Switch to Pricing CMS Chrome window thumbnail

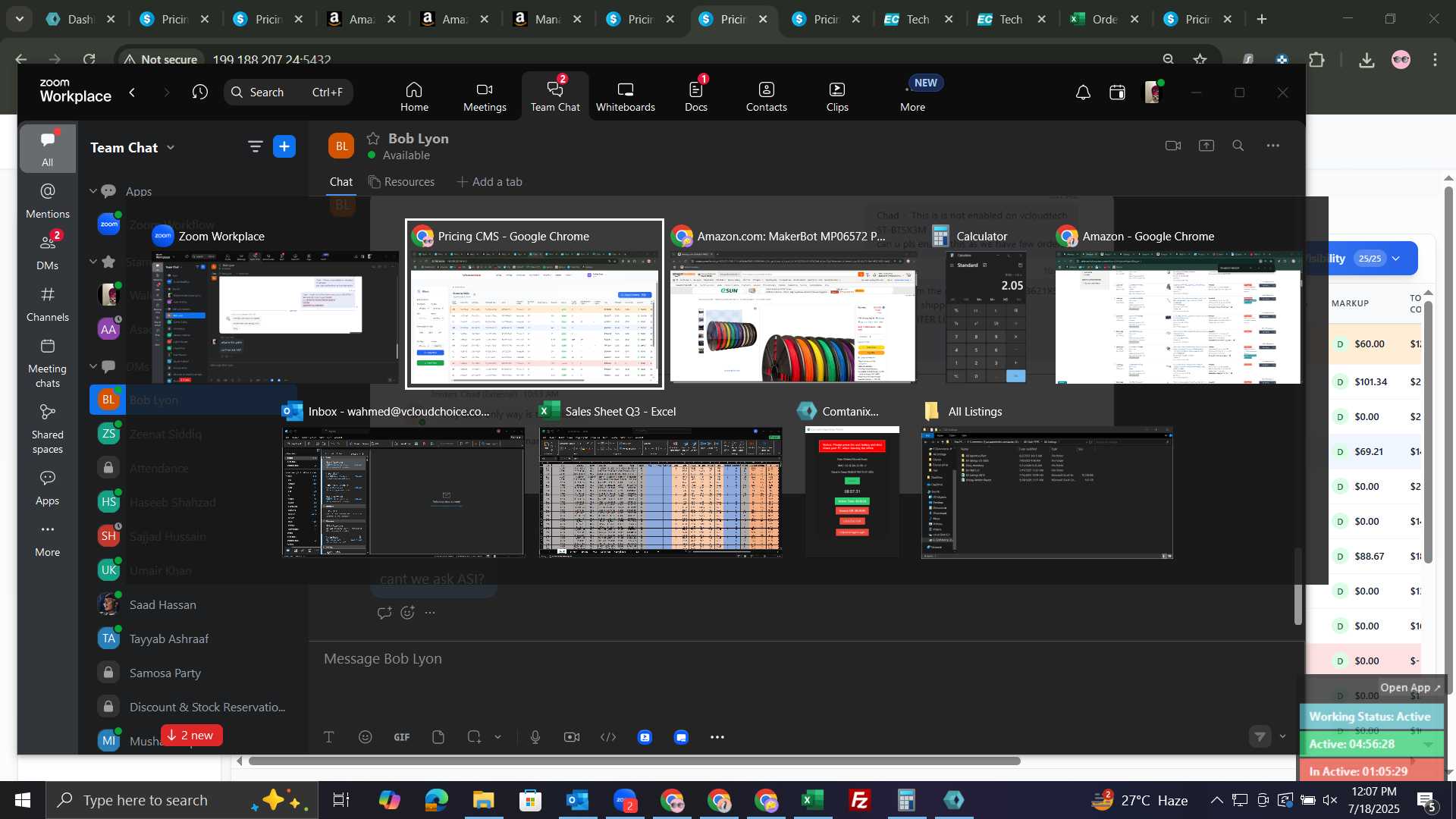point(535,304)
